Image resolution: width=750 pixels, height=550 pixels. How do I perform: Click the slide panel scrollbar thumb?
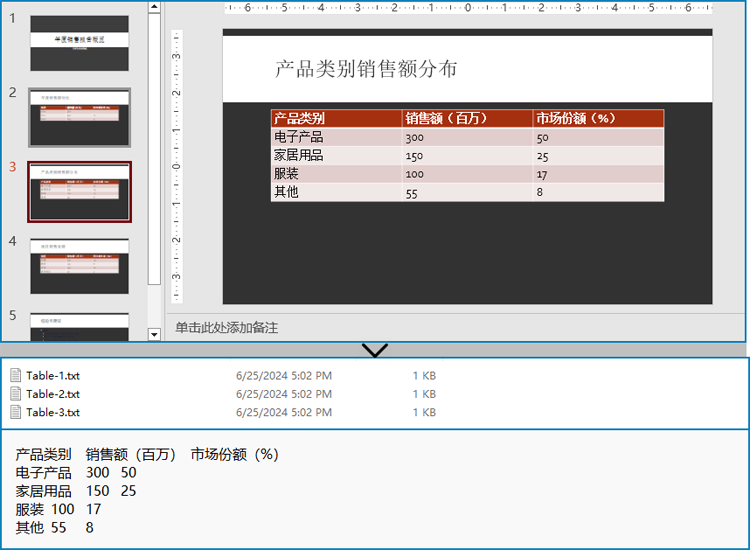(x=154, y=149)
